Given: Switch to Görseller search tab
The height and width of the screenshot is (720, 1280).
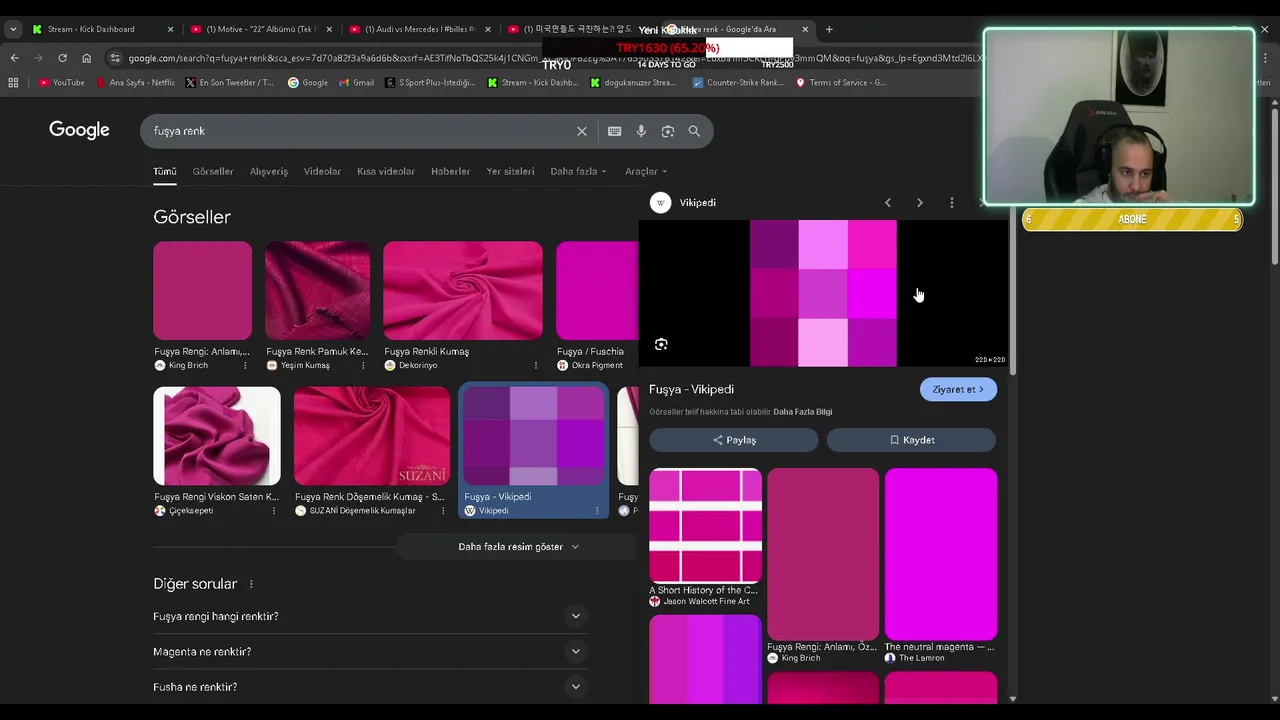Looking at the screenshot, I should [213, 172].
